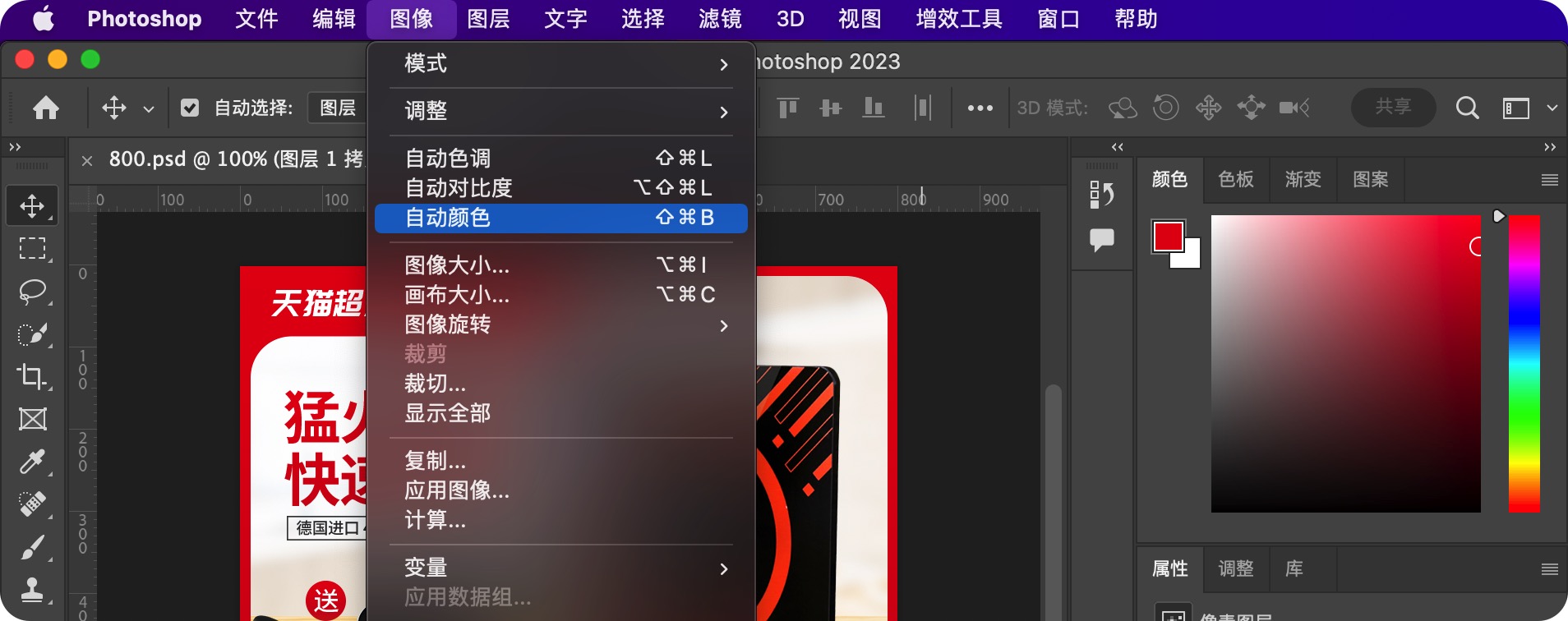1568x621 pixels.
Task: Open the 图层 menu in menu bar
Action: [x=488, y=19]
